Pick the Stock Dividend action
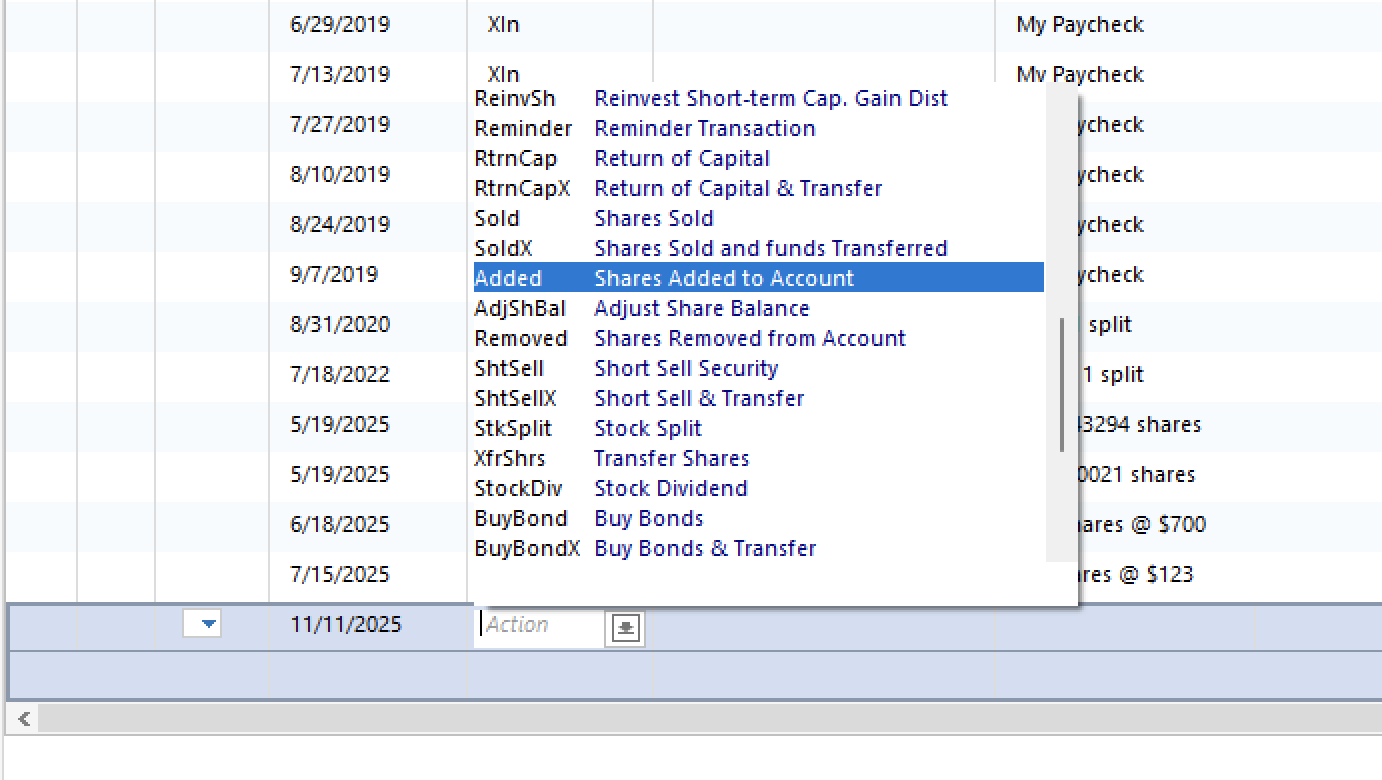This screenshot has height=780, width=1382. pyautogui.click(x=670, y=488)
